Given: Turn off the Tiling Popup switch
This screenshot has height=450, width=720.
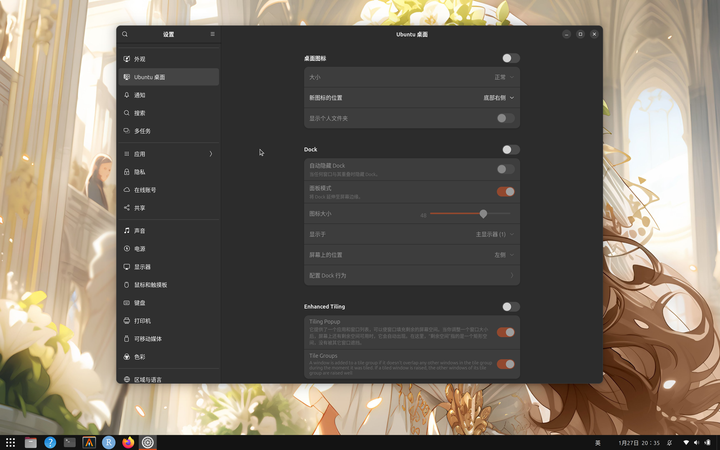Looking at the screenshot, I should (506, 332).
